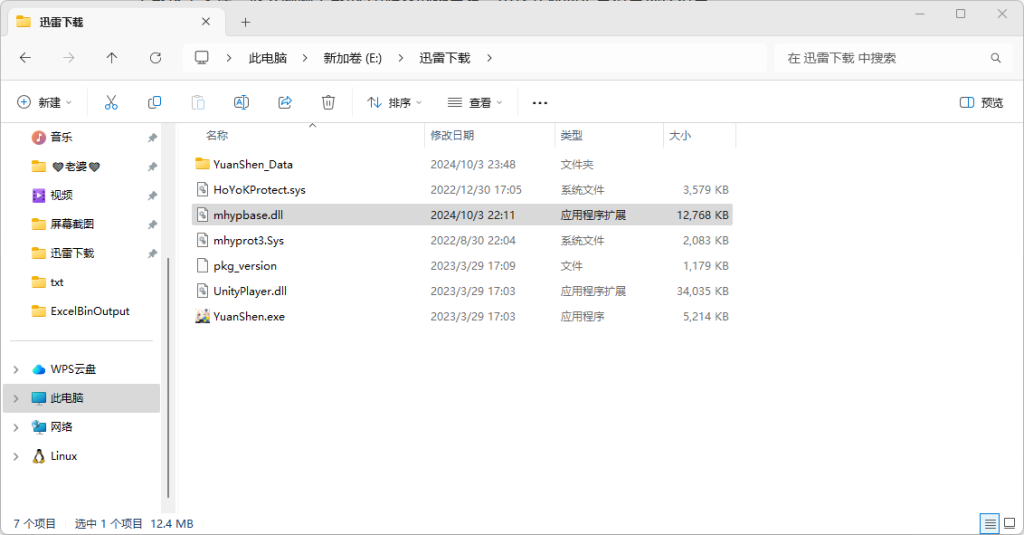Open the 排序 sort dropdown
The height and width of the screenshot is (535, 1024).
tap(394, 103)
